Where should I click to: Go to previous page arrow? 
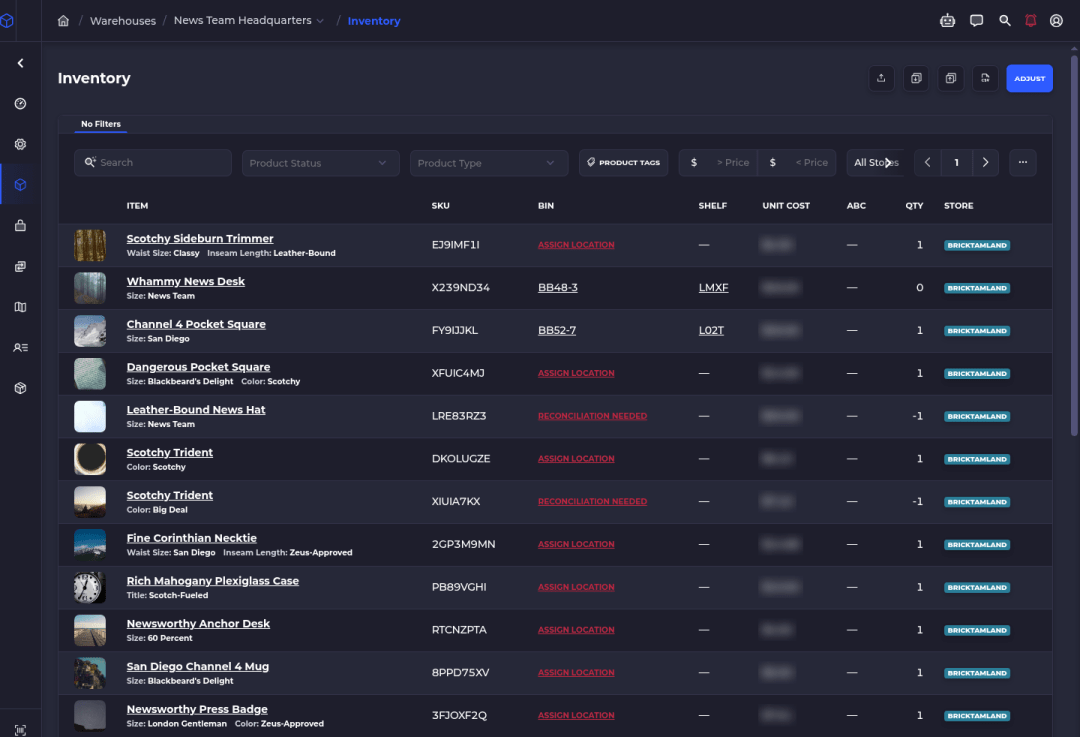927,163
